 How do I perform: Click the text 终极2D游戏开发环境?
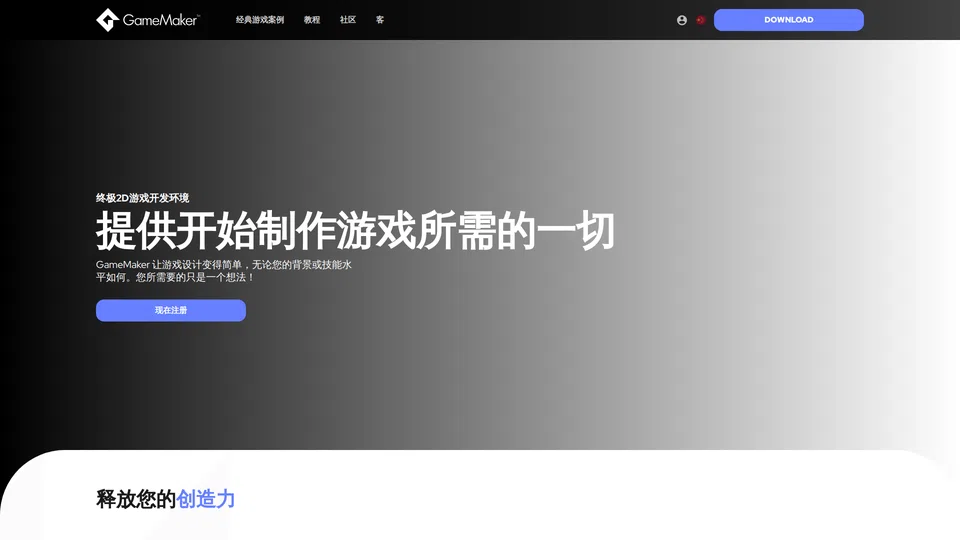[142, 198]
